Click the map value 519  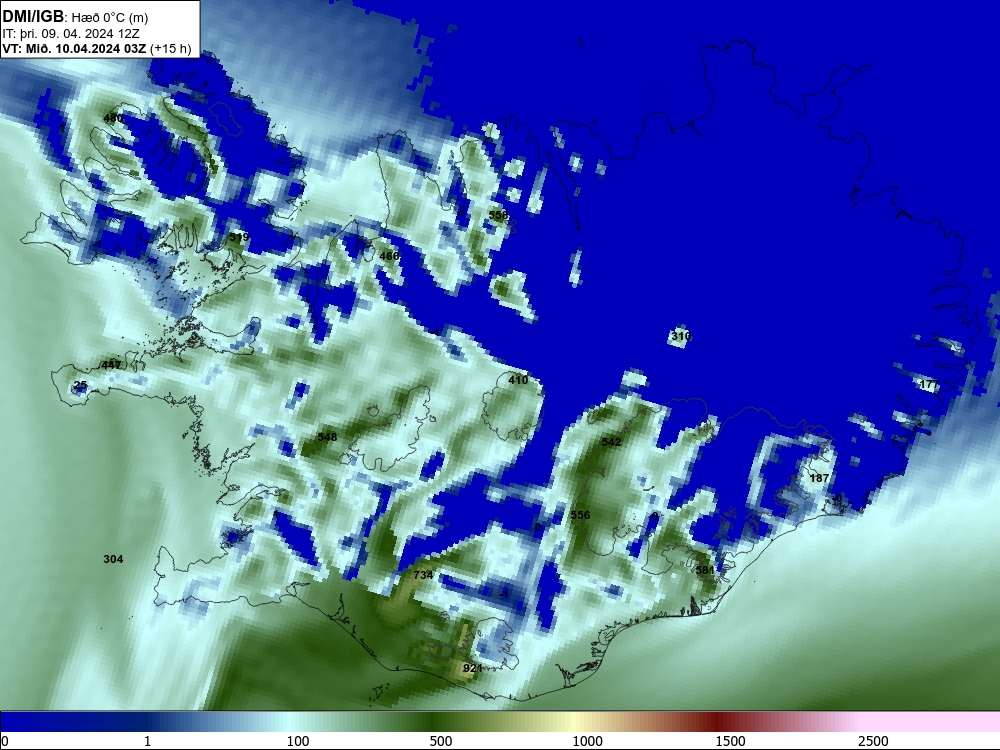coord(239,237)
